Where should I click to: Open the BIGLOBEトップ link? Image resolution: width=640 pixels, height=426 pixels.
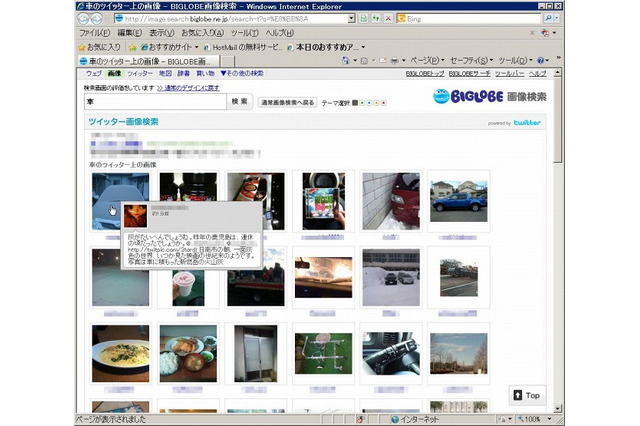pos(425,73)
